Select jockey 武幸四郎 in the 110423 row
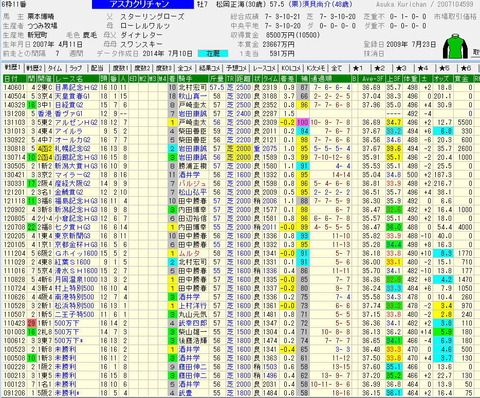480x398 pixels. [192, 323]
